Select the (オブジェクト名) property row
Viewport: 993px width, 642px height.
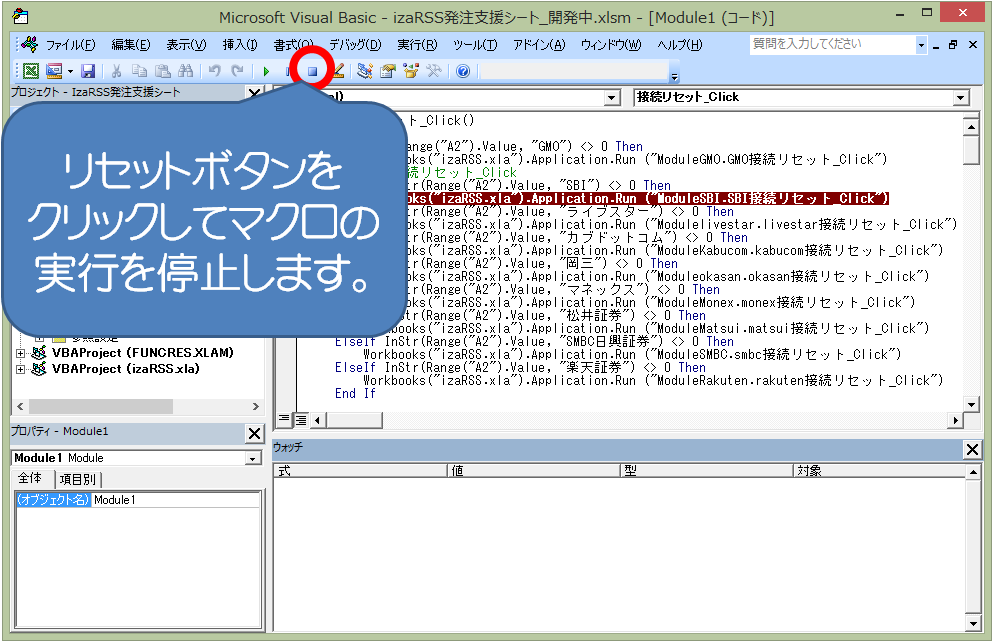54,500
